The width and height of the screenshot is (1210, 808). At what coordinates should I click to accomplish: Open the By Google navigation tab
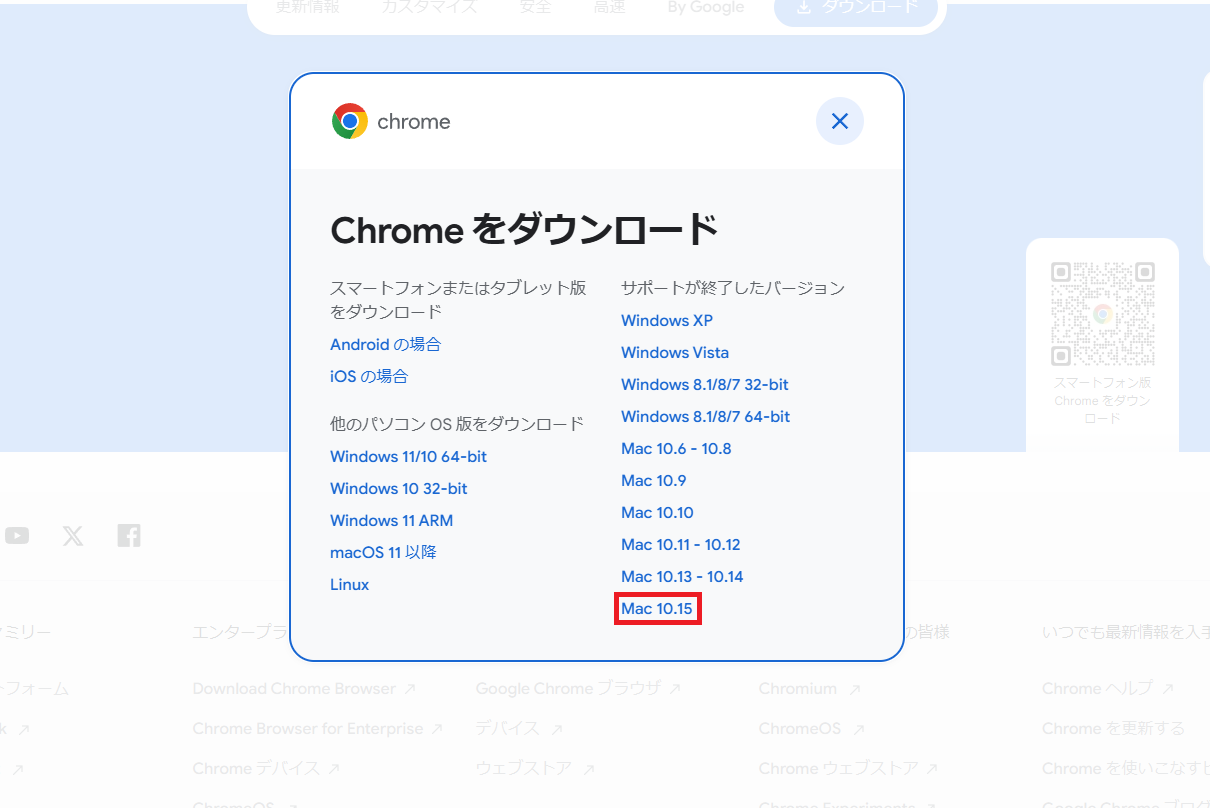pyautogui.click(x=706, y=8)
